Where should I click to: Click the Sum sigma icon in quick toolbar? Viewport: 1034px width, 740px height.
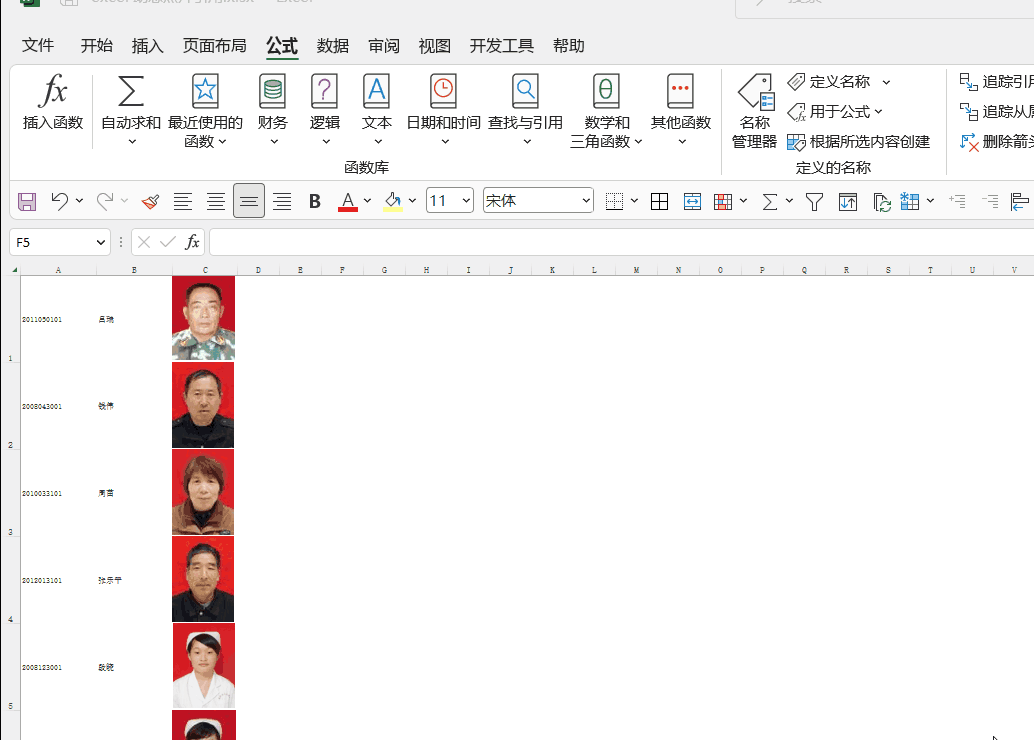[770, 201]
